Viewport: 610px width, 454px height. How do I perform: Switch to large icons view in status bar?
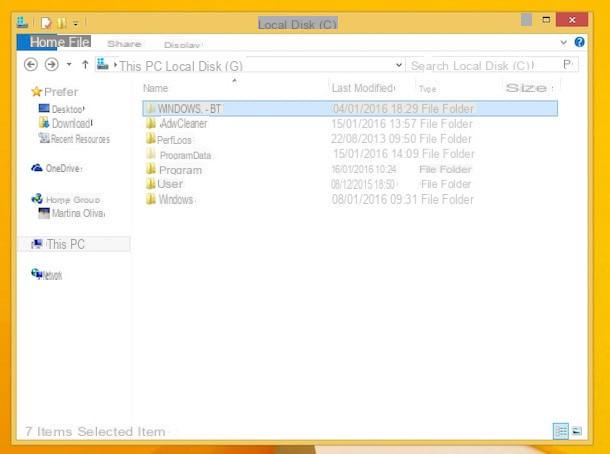577,431
